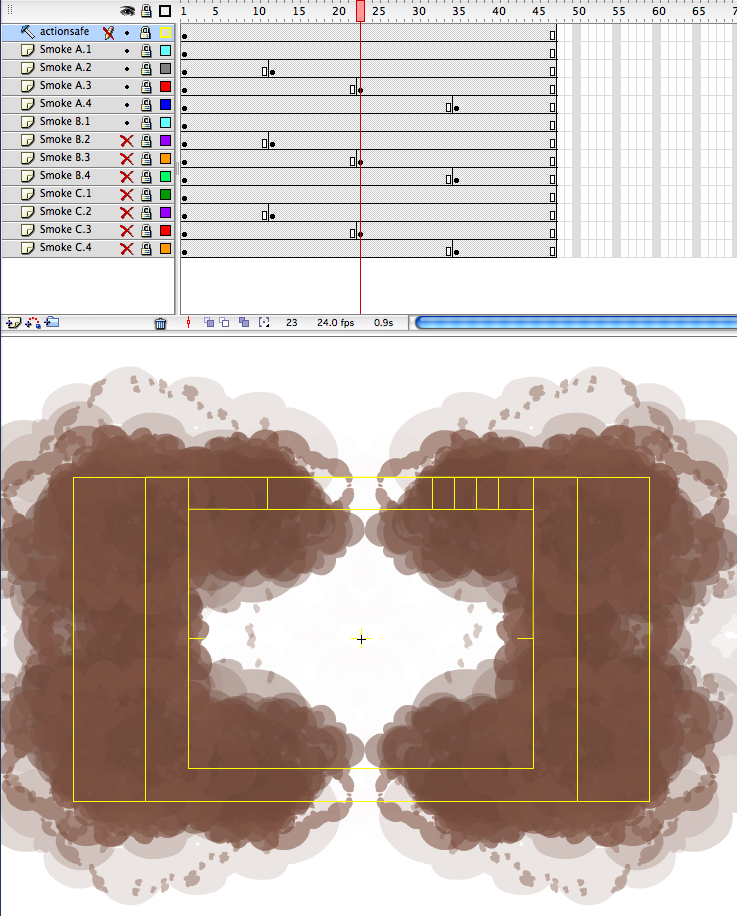This screenshot has width=737, height=916.
Task: Click the lock icon on Smoke C.4
Action: (146, 249)
